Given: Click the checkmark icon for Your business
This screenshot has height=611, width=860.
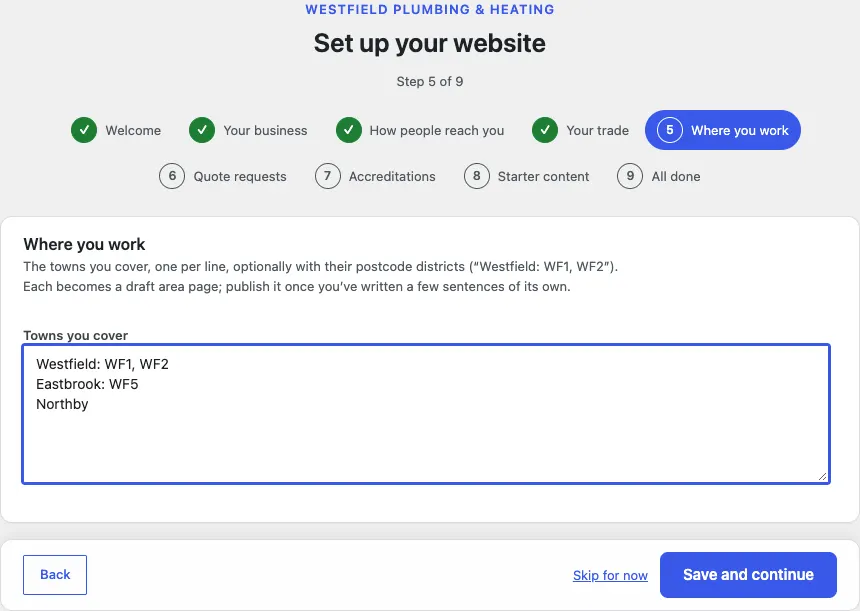Looking at the screenshot, I should (202, 130).
